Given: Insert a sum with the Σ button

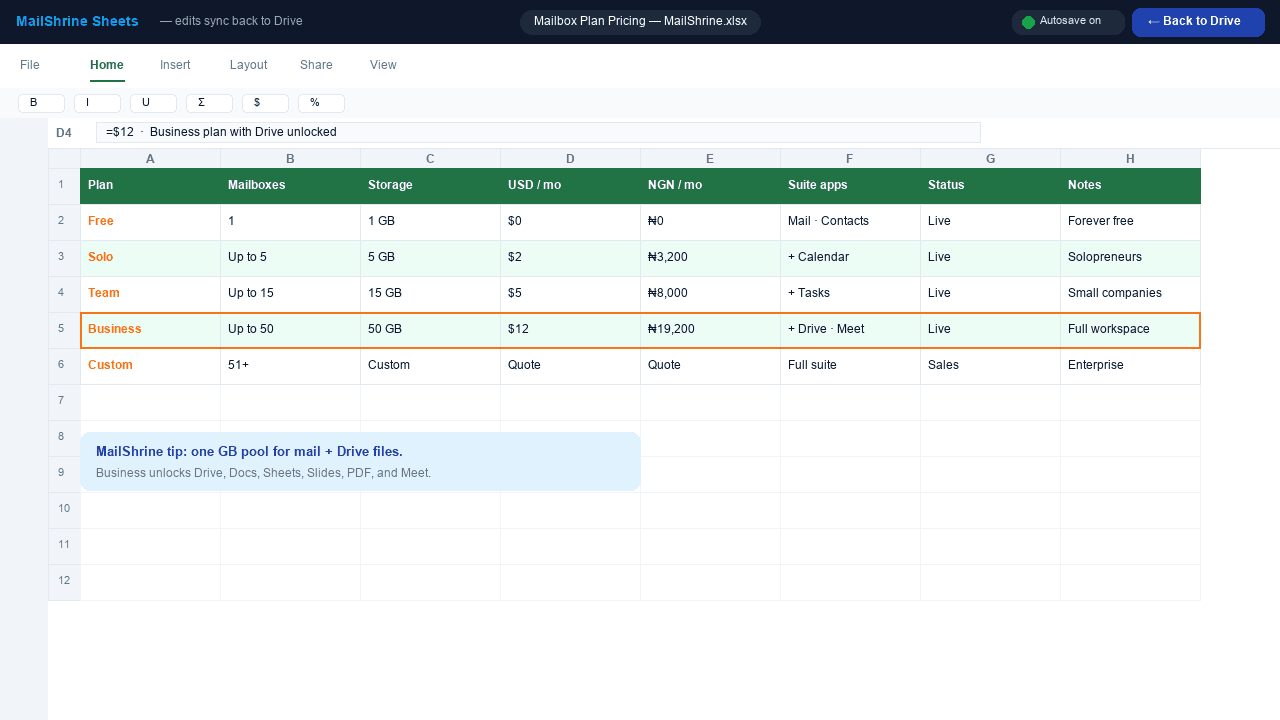Looking at the screenshot, I should tap(209, 103).
